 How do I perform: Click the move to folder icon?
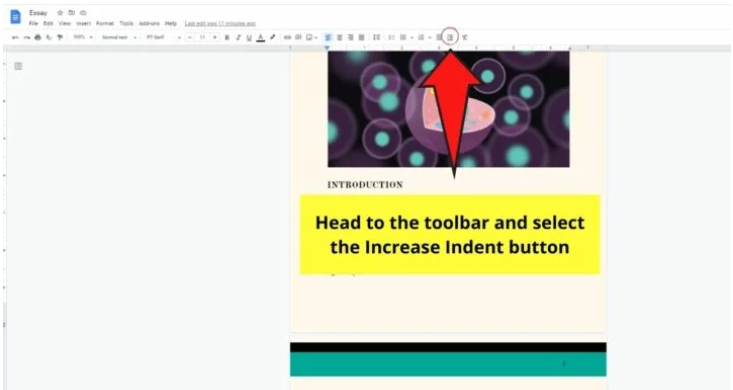pos(72,13)
